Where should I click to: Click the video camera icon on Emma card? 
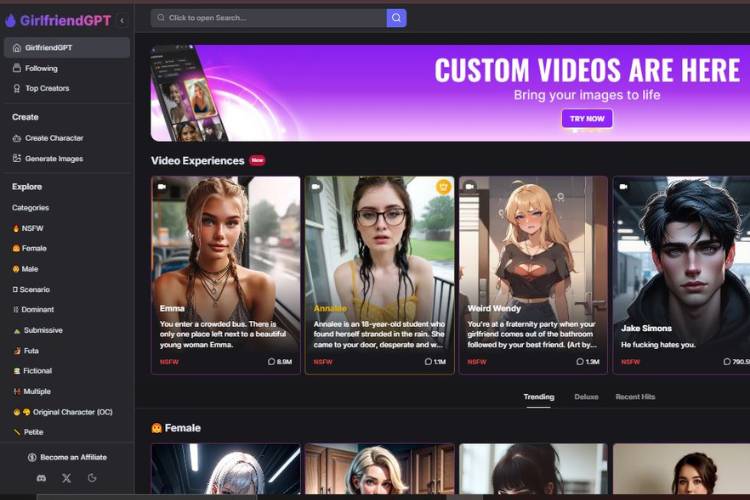click(162, 187)
